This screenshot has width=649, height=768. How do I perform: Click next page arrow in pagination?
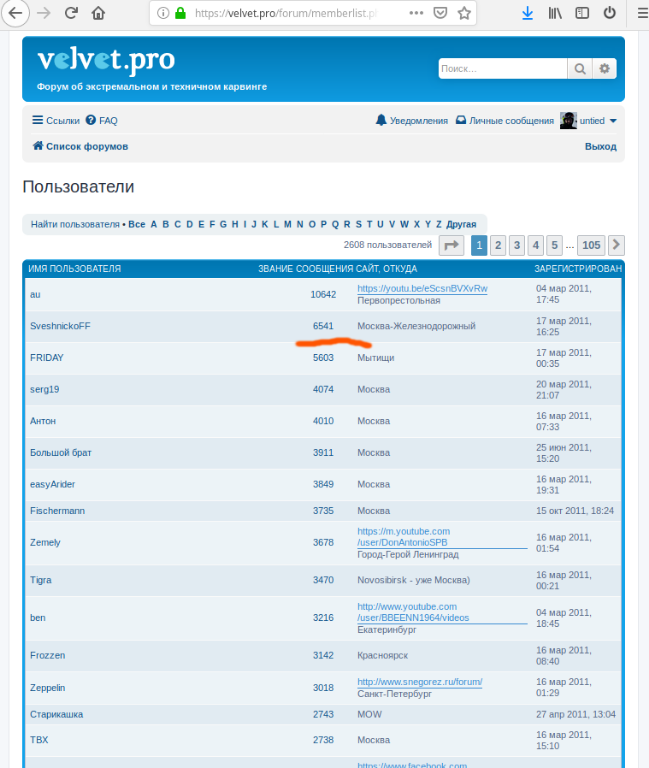617,245
